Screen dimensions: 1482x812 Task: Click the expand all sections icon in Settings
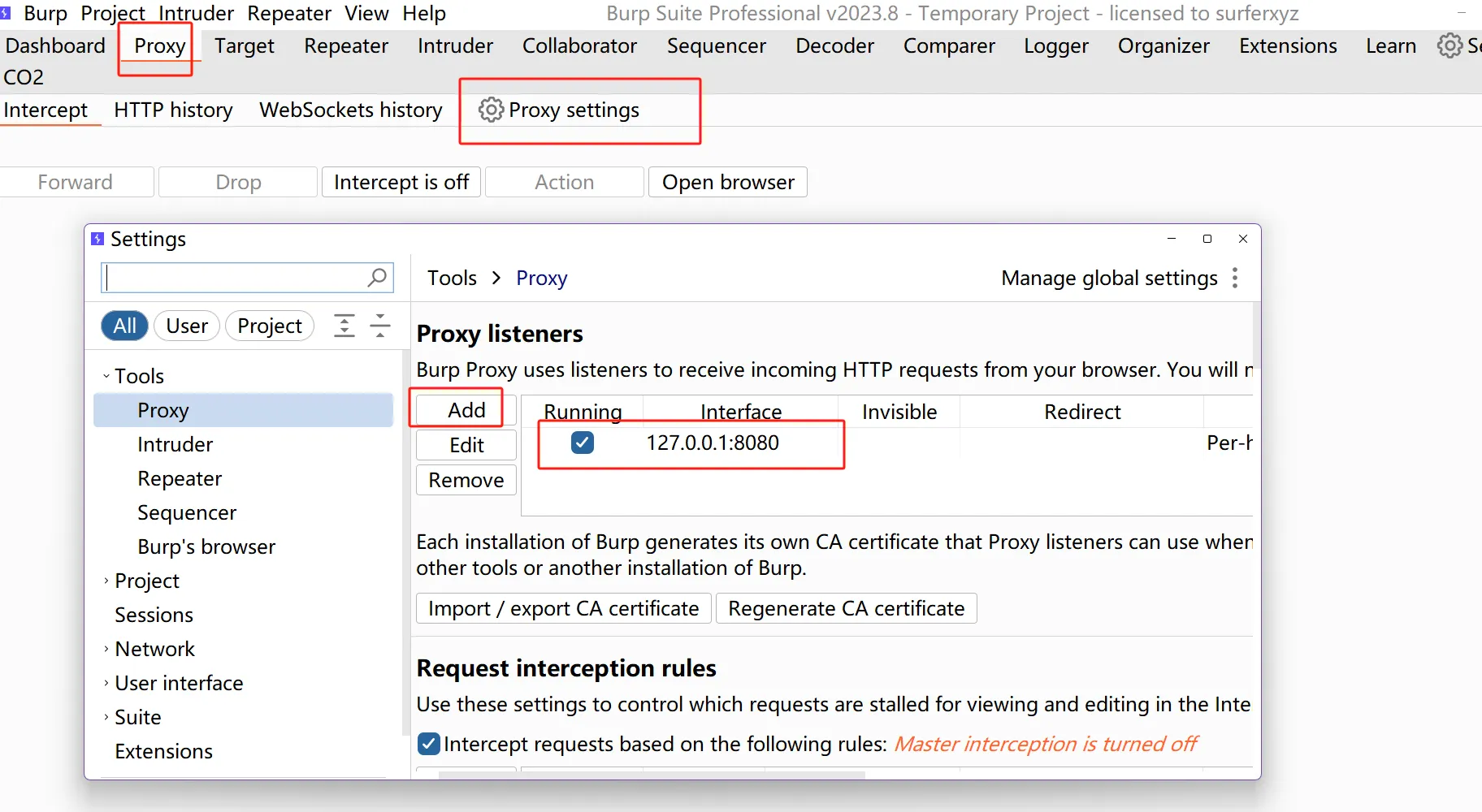point(344,326)
